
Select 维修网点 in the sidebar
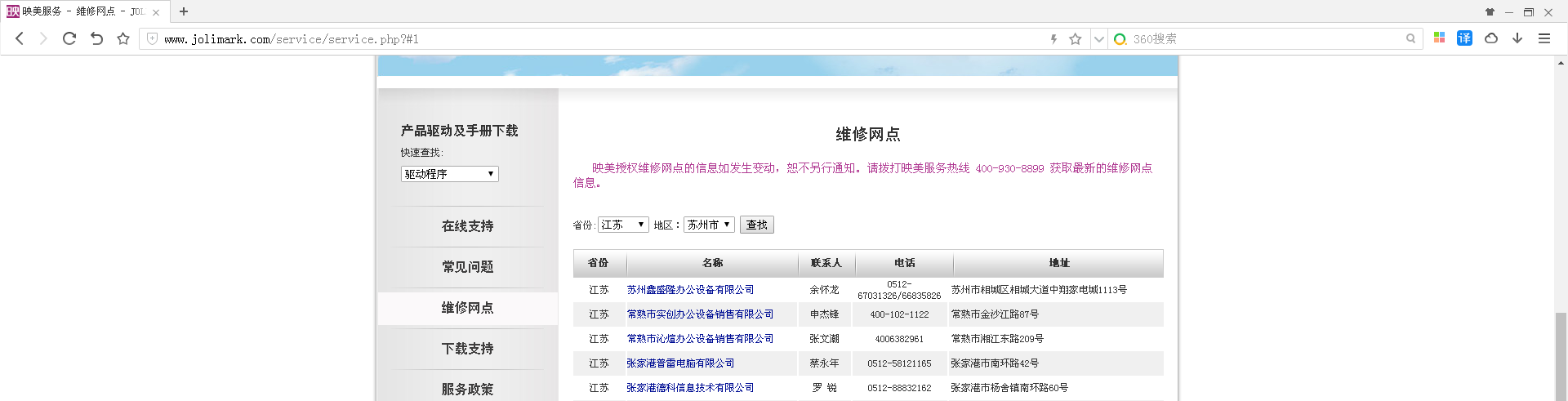467,308
